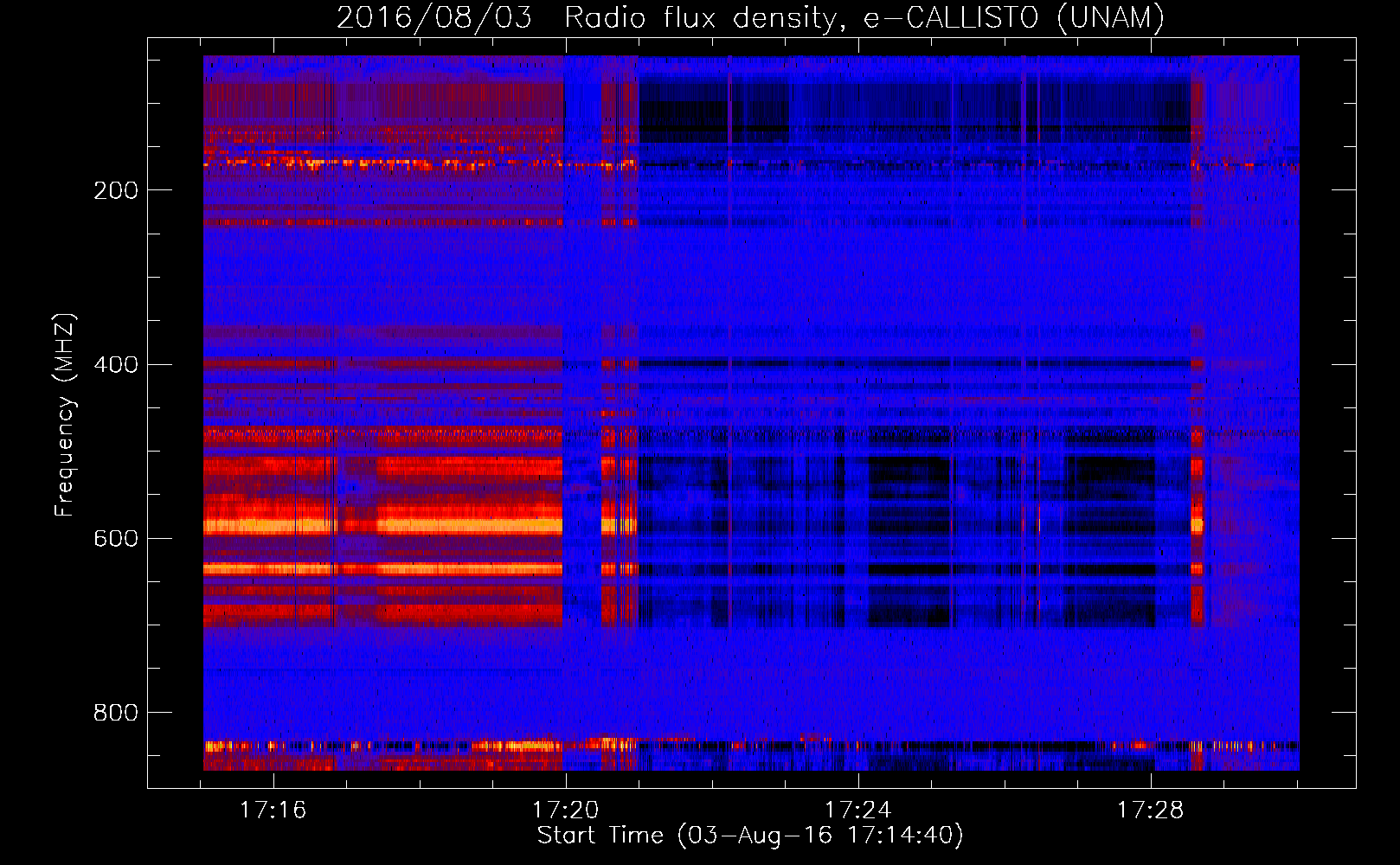
Task: Click the 17:24 time tick label
Action: pos(858,811)
